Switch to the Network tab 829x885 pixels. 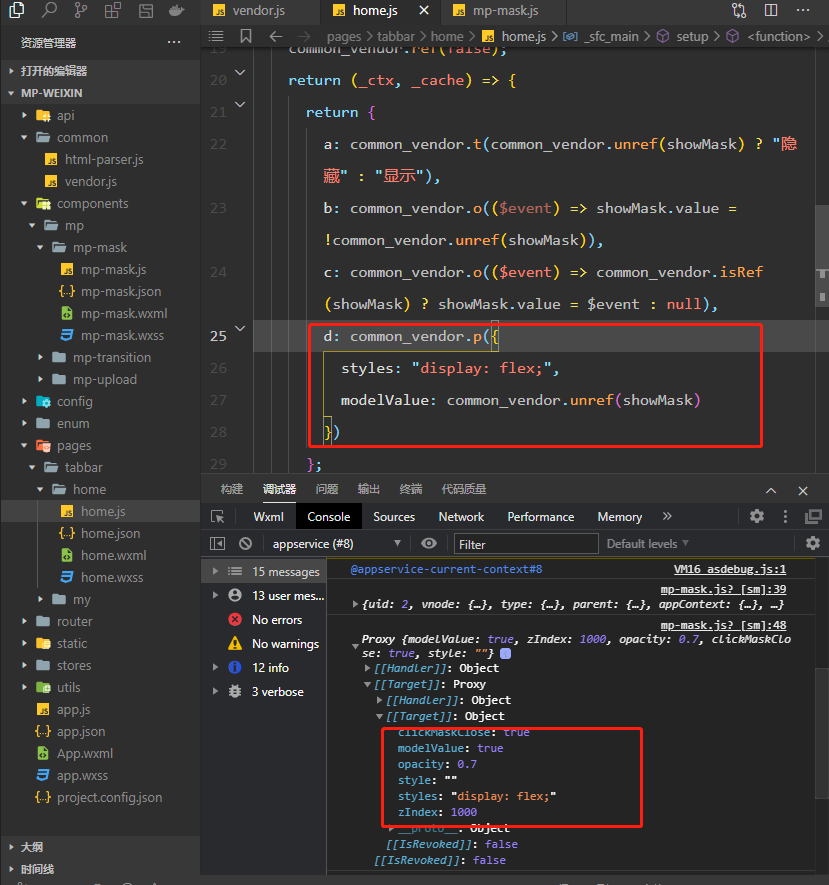click(x=461, y=516)
